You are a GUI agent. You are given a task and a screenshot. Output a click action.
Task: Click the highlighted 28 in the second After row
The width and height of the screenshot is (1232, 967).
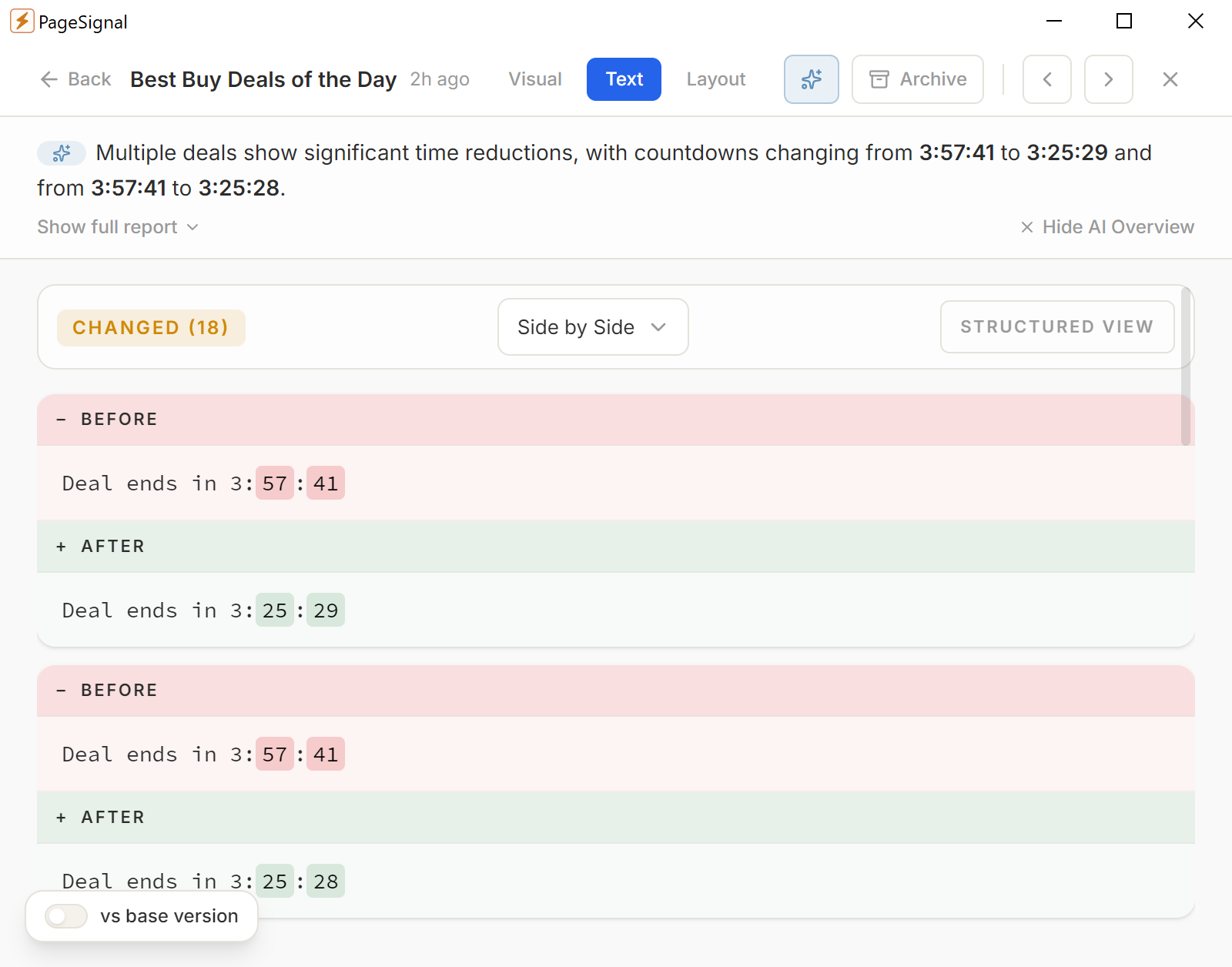point(326,882)
